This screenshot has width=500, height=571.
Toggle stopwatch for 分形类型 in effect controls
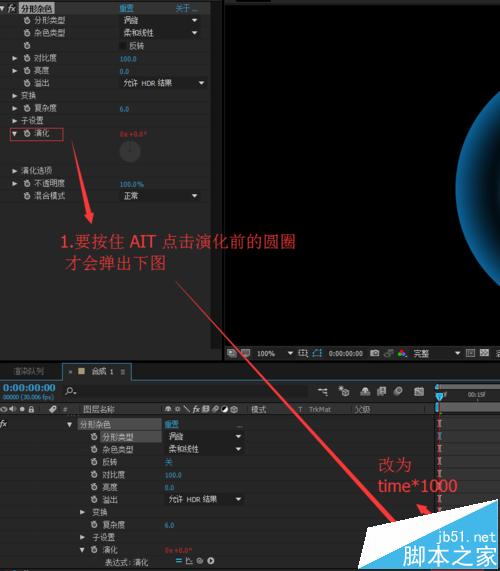tap(27, 20)
